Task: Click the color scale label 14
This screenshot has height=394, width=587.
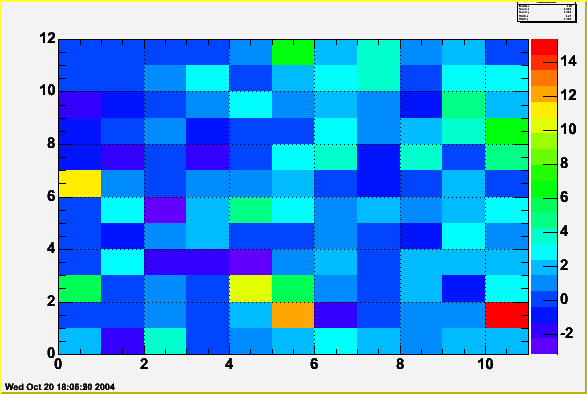Action: [569, 61]
